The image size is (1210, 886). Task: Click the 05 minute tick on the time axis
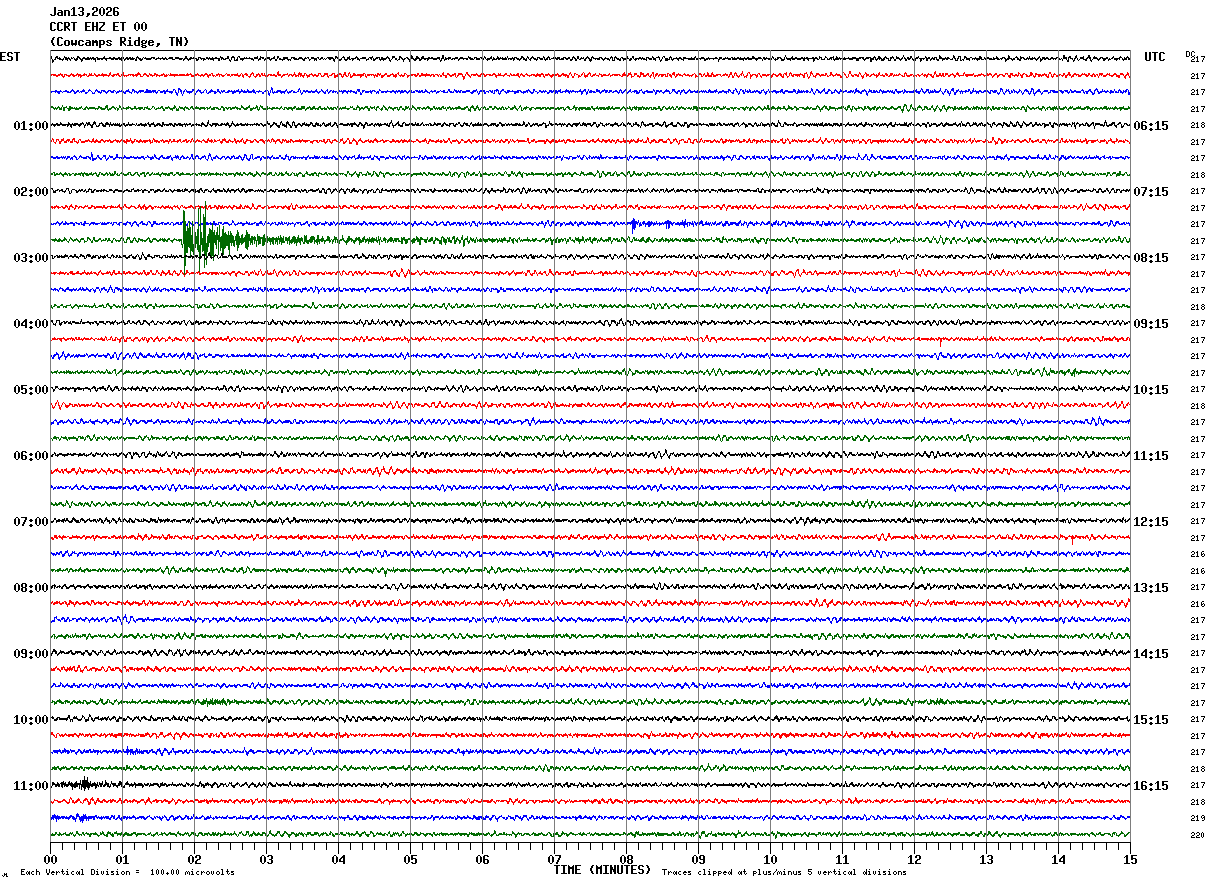410,859
